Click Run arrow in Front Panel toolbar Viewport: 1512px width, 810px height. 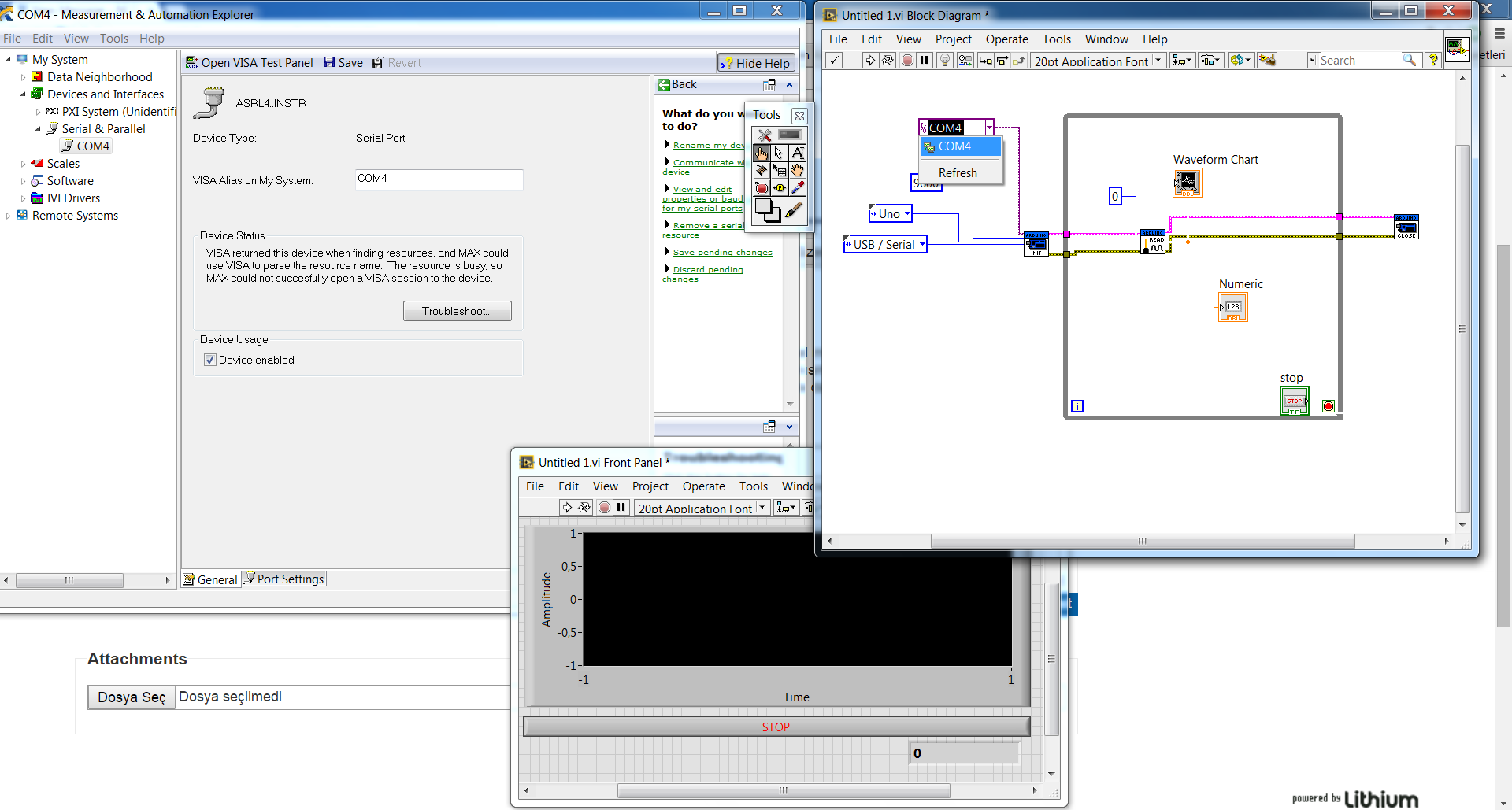pyautogui.click(x=567, y=507)
